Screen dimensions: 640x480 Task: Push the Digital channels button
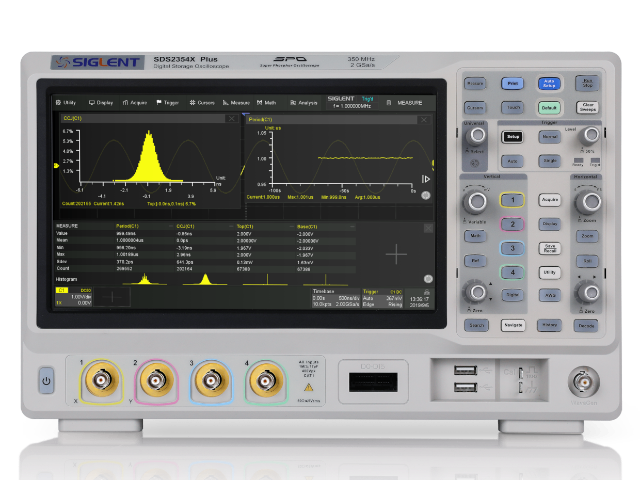pyautogui.click(x=512, y=295)
